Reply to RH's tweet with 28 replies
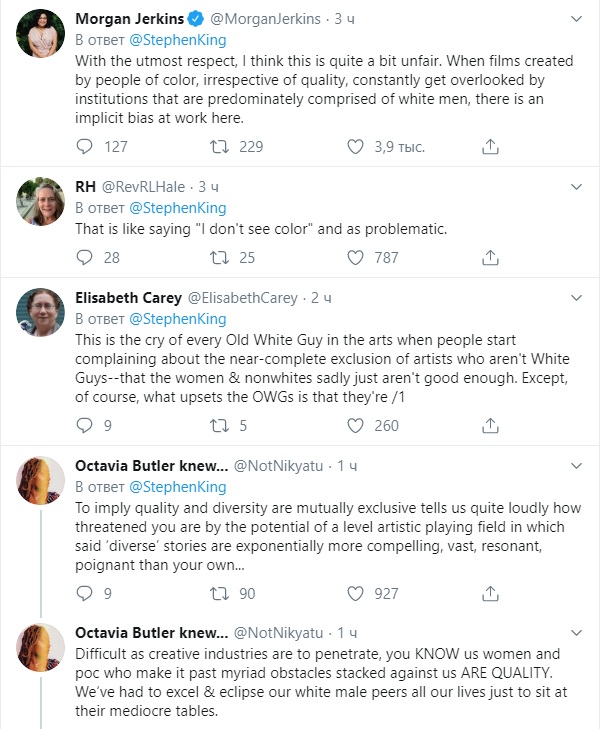This screenshot has height=729, width=603. (84, 257)
